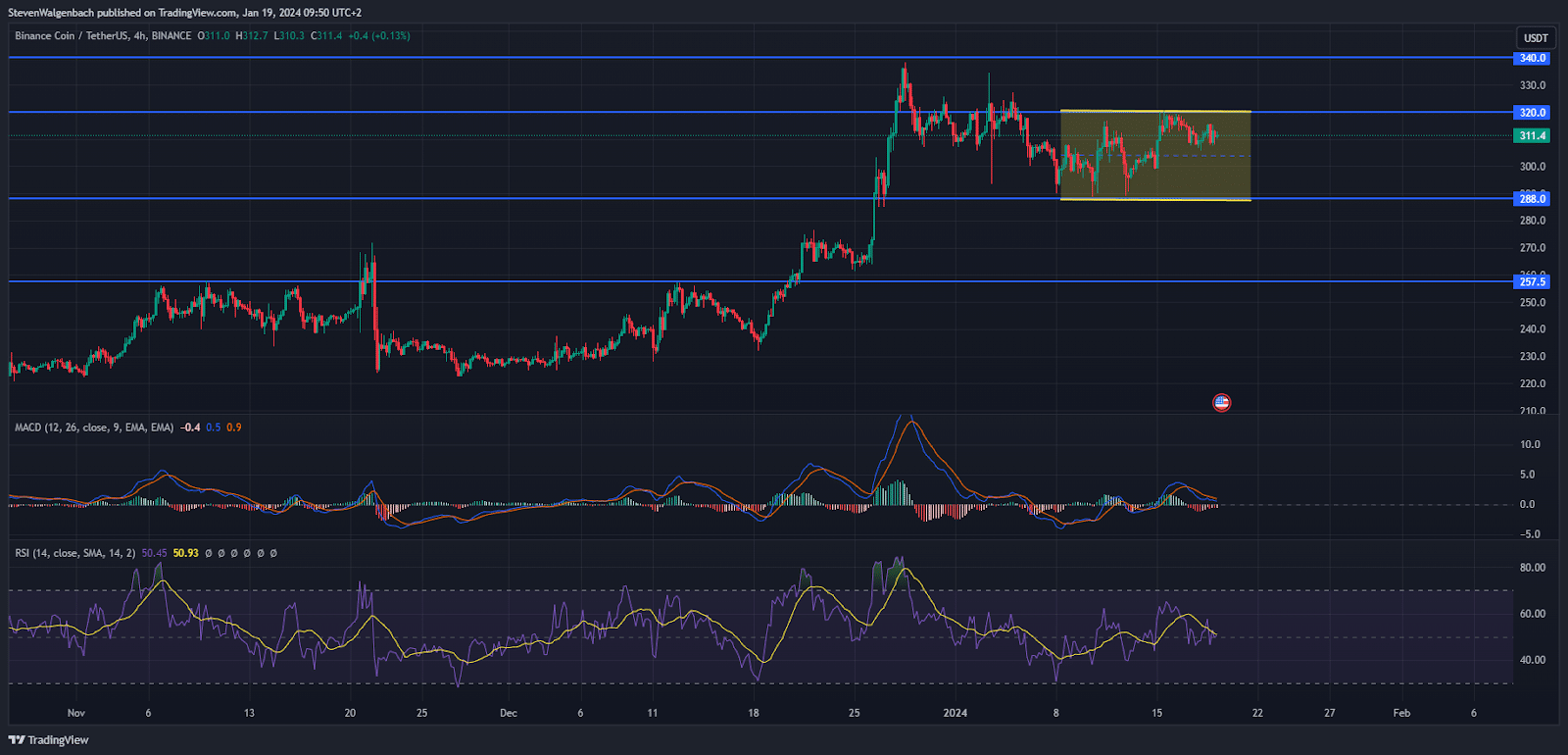Click the US flag economic event marker

1221,402
